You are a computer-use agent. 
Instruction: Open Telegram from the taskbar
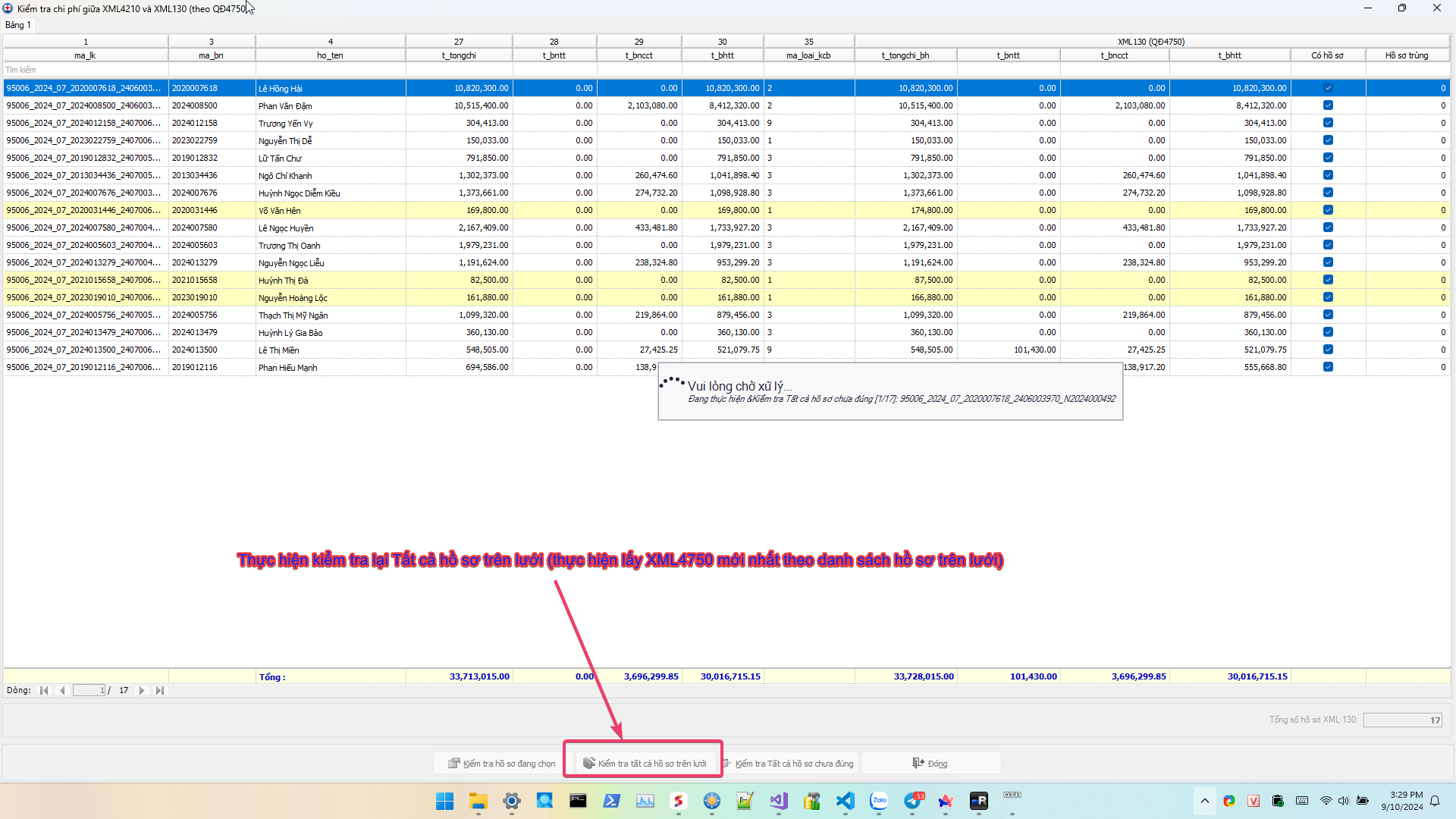(912, 801)
